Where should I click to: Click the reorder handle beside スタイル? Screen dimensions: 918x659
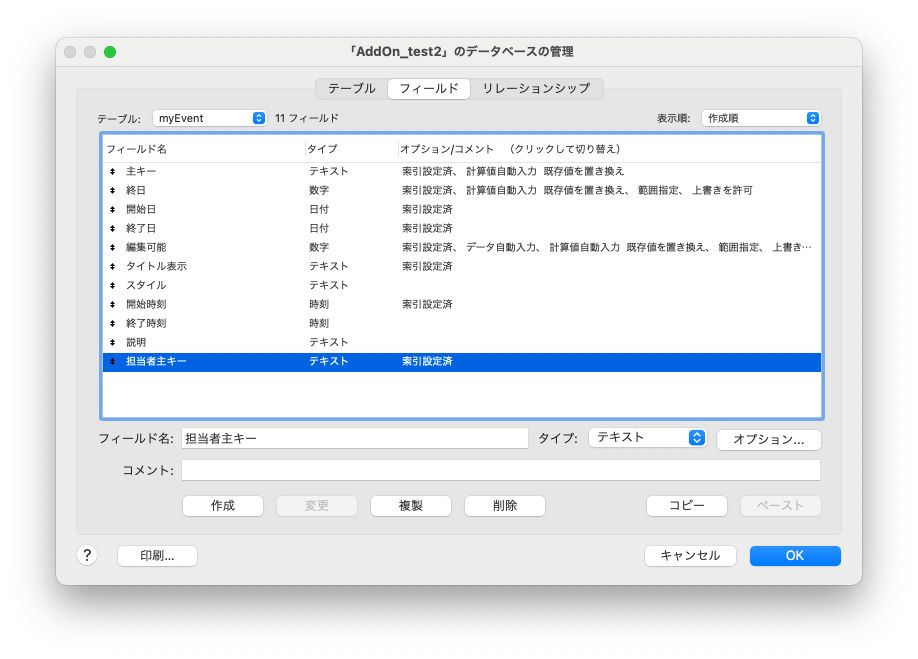pos(112,286)
